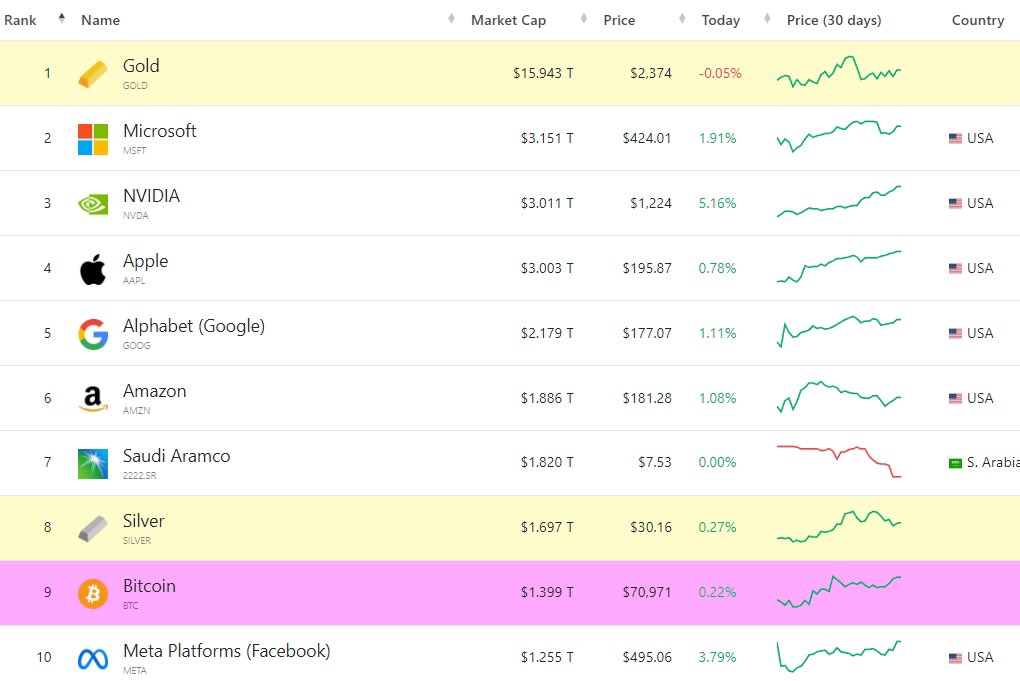Screen dimensions: 1020x681
Task: Open the Saudi Aramco company page
Action: point(176,456)
